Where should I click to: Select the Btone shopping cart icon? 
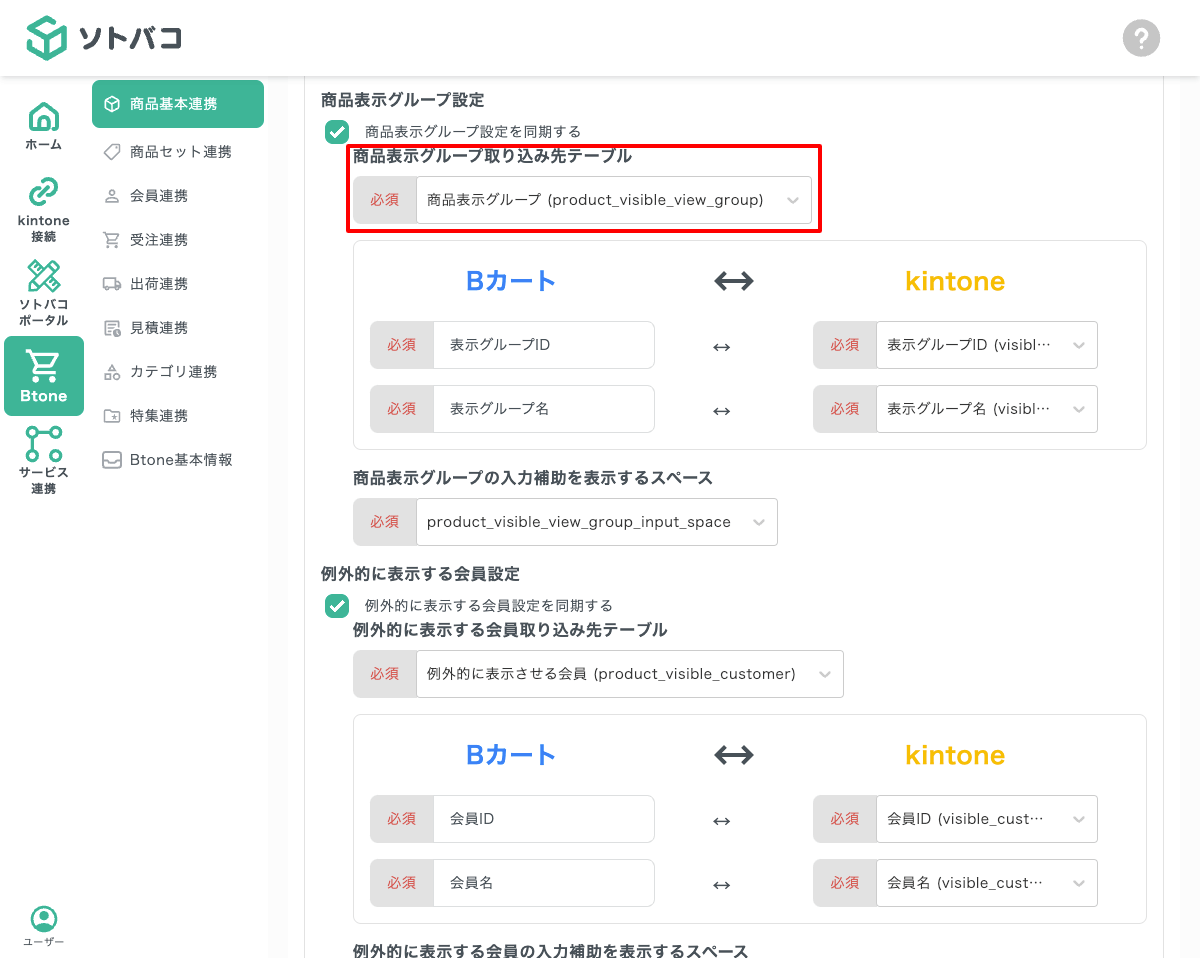click(x=43, y=367)
